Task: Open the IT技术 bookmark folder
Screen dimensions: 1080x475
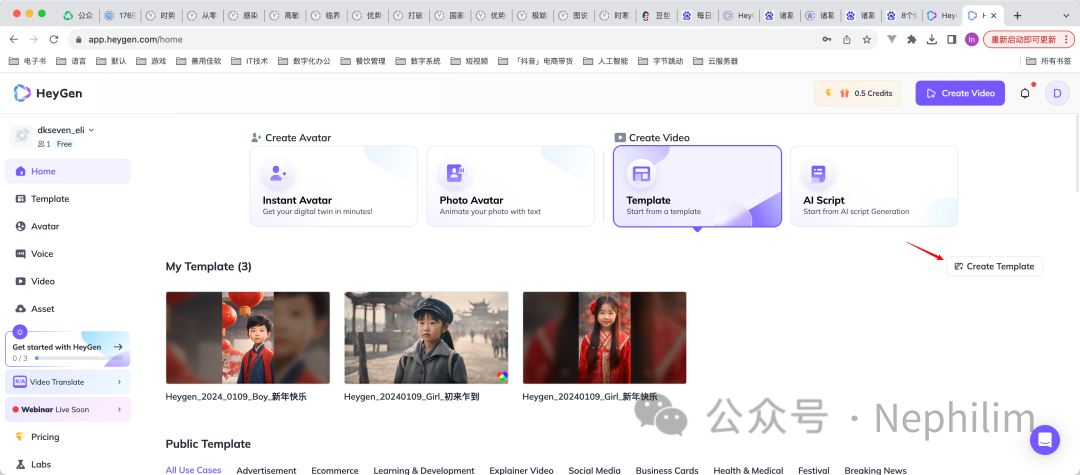Action: tap(249, 61)
